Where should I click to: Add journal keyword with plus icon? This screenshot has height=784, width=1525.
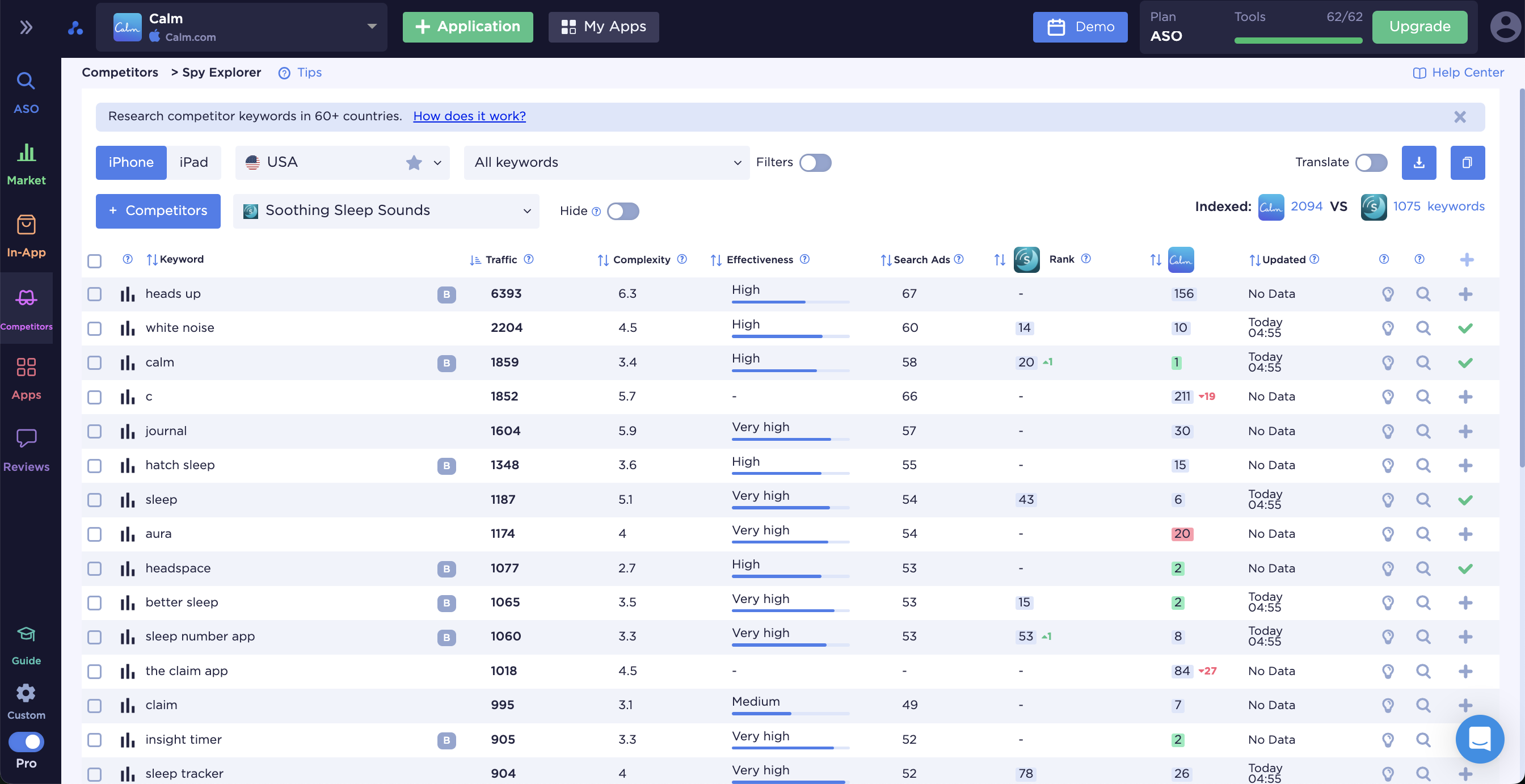1465,431
